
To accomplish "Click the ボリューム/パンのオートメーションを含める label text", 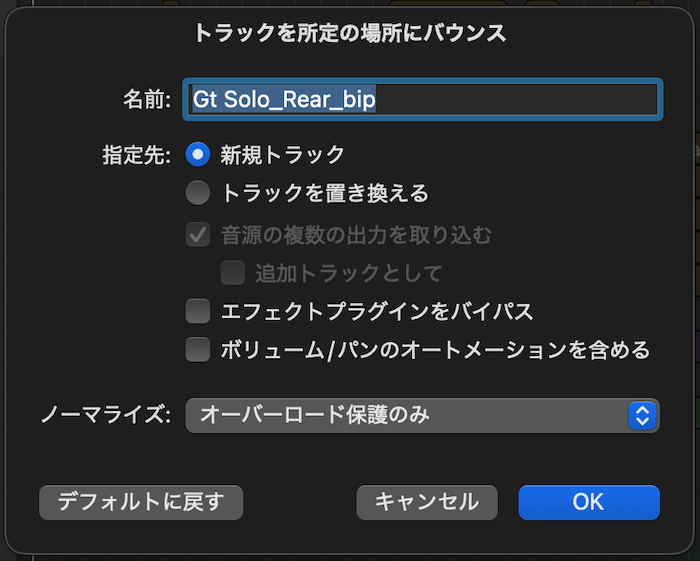I will [435, 350].
